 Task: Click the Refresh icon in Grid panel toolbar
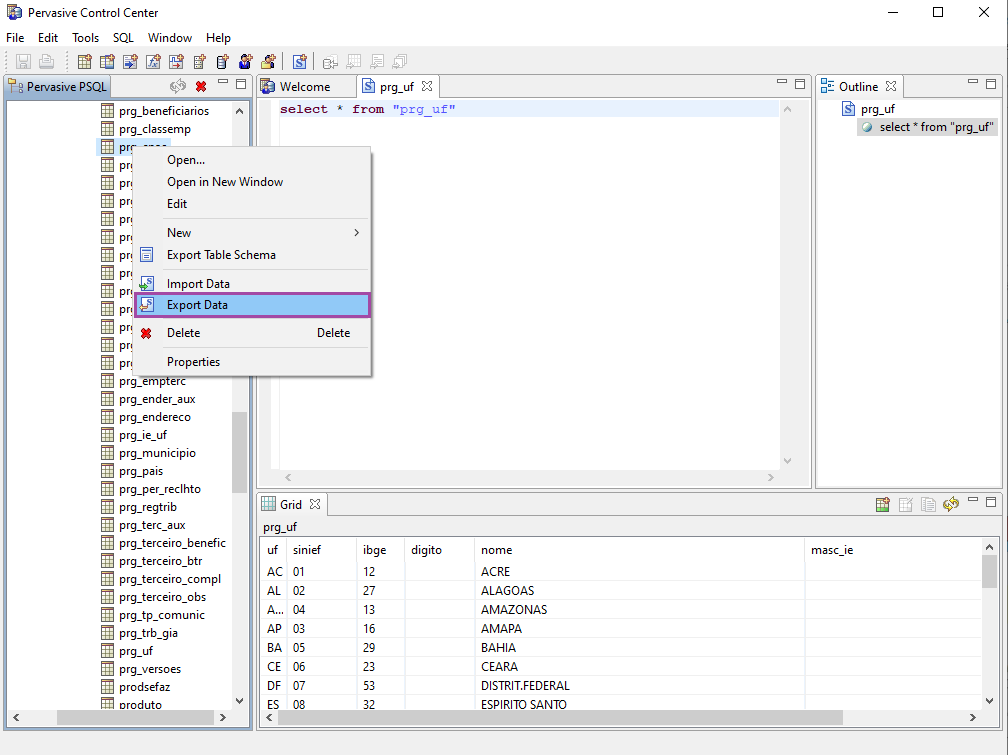pyautogui.click(x=951, y=505)
